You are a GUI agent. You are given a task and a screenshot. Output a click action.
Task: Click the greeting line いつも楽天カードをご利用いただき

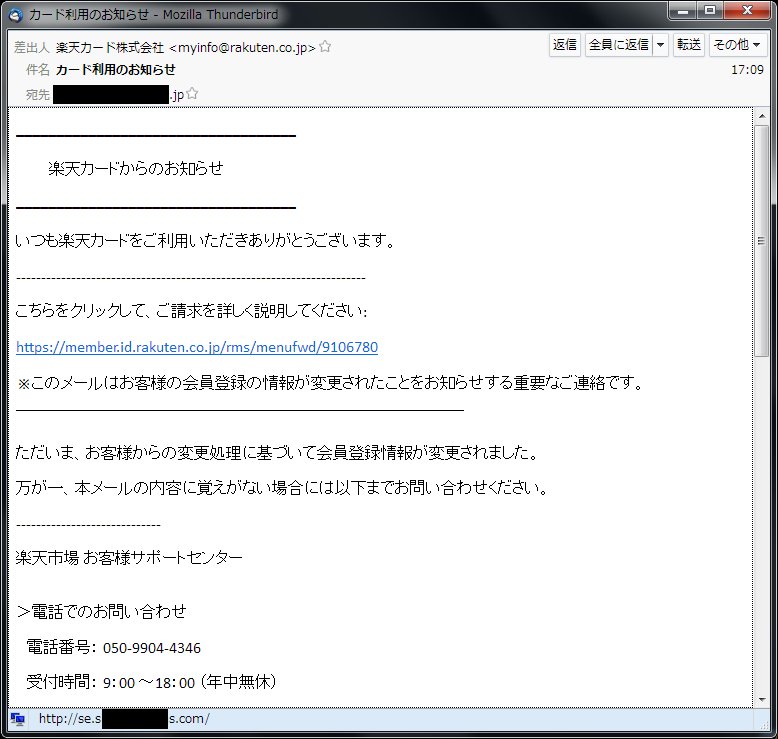pos(205,241)
